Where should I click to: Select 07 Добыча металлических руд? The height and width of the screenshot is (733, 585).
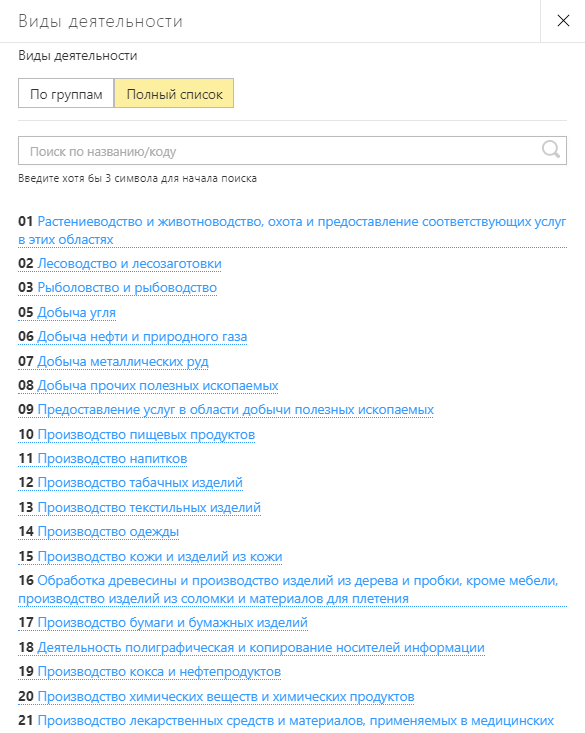[x=114, y=361]
